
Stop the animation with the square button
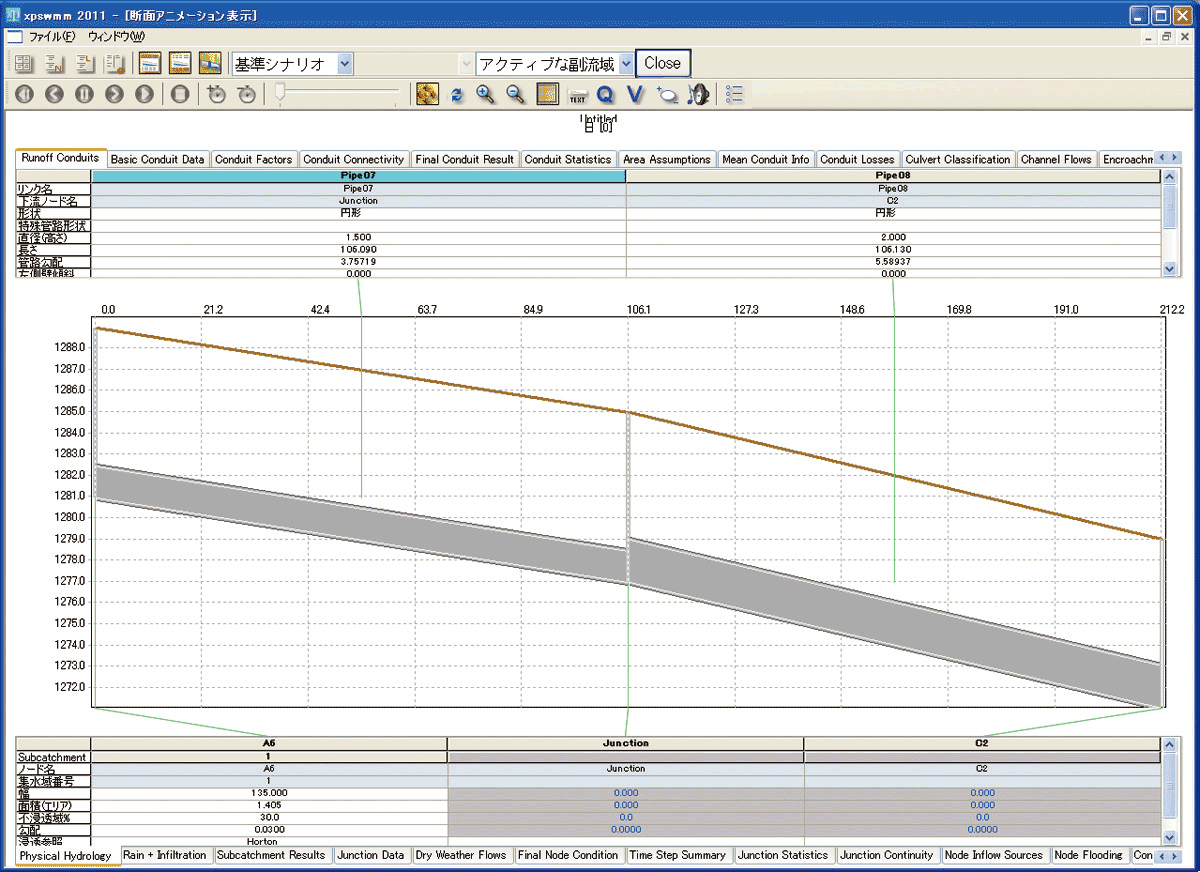tap(180, 94)
